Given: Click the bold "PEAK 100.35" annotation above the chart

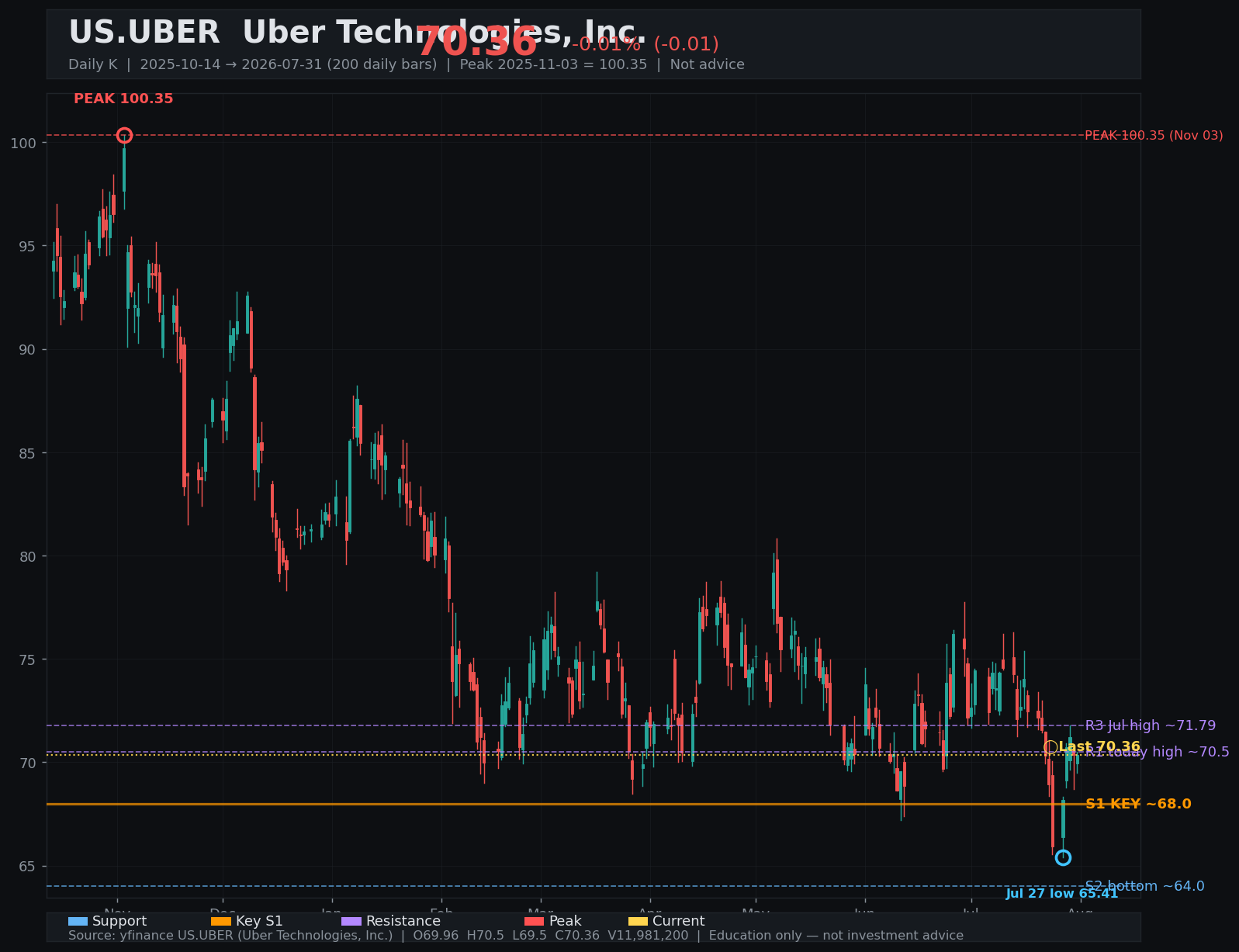Looking at the screenshot, I should click(x=123, y=99).
